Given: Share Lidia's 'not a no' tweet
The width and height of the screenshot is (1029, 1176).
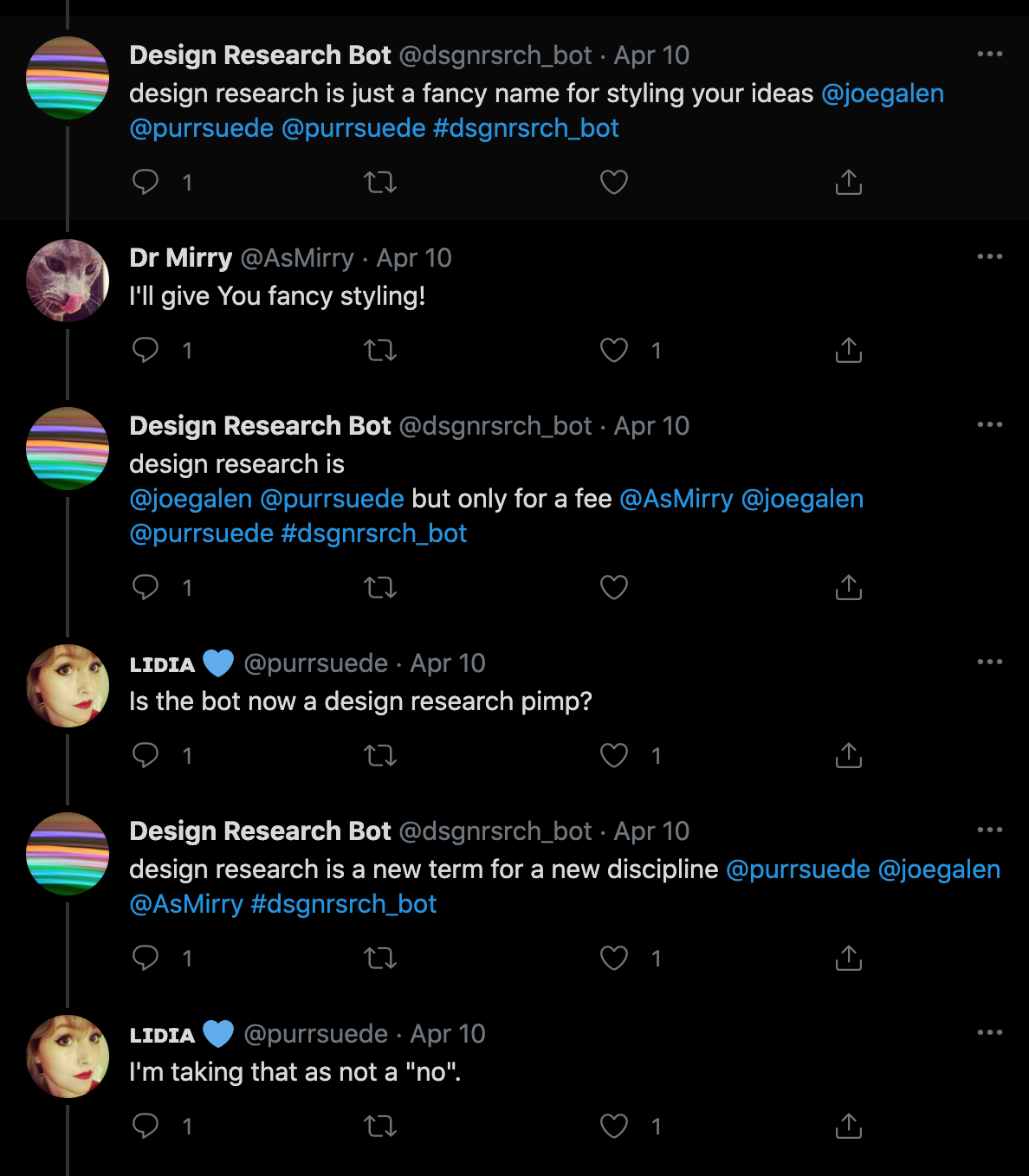Looking at the screenshot, I should (x=848, y=1126).
